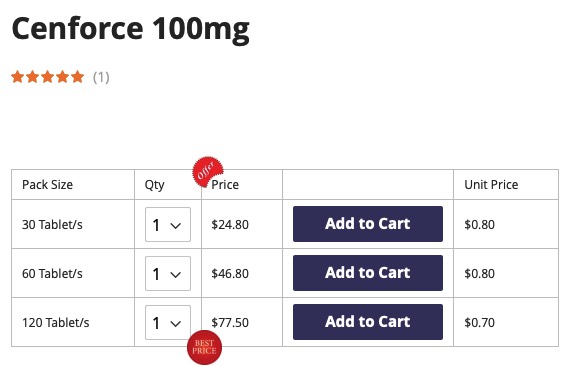The image size is (570, 366).
Task: Add 120 Tablet/s pack to cart
Action: [368, 322]
